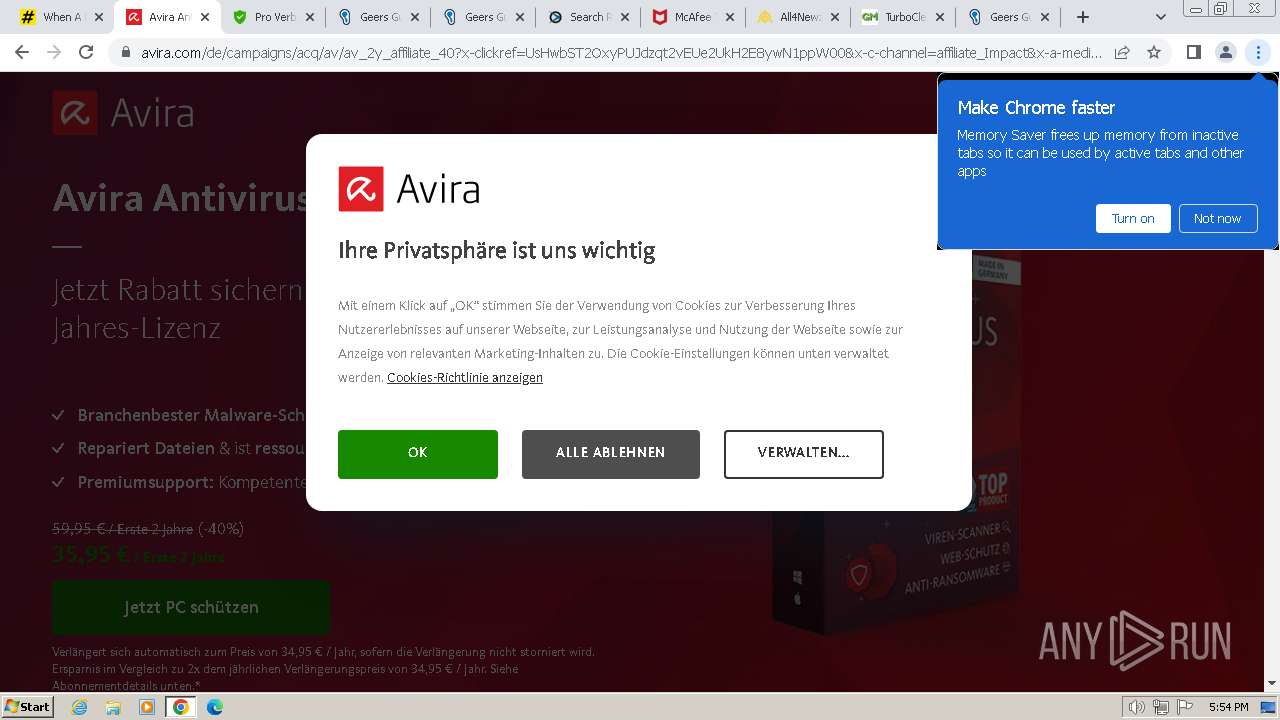The width and height of the screenshot is (1280, 720).
Task: Open Chrome three-dot menu
Action: pos(1257,52)
